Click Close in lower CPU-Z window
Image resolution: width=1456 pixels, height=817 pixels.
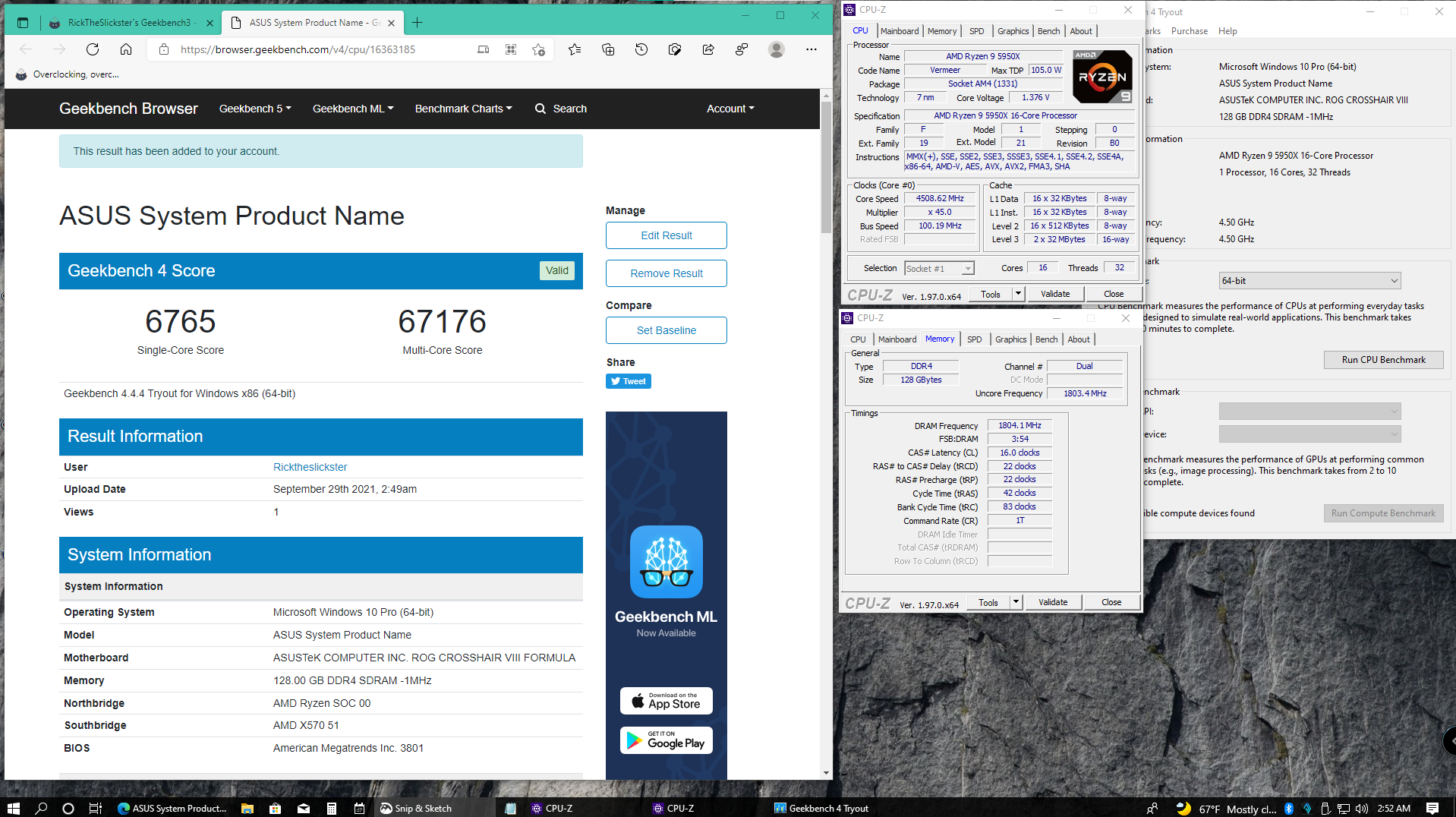[x=1111, y=602]
